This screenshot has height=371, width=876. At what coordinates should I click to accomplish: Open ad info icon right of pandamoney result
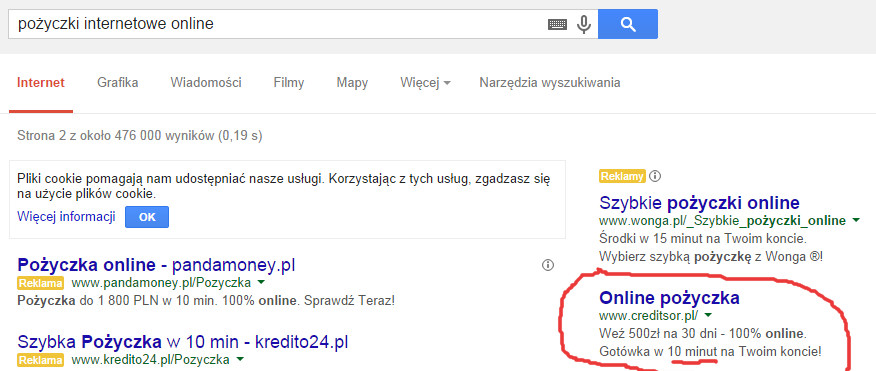click(548, 265)
